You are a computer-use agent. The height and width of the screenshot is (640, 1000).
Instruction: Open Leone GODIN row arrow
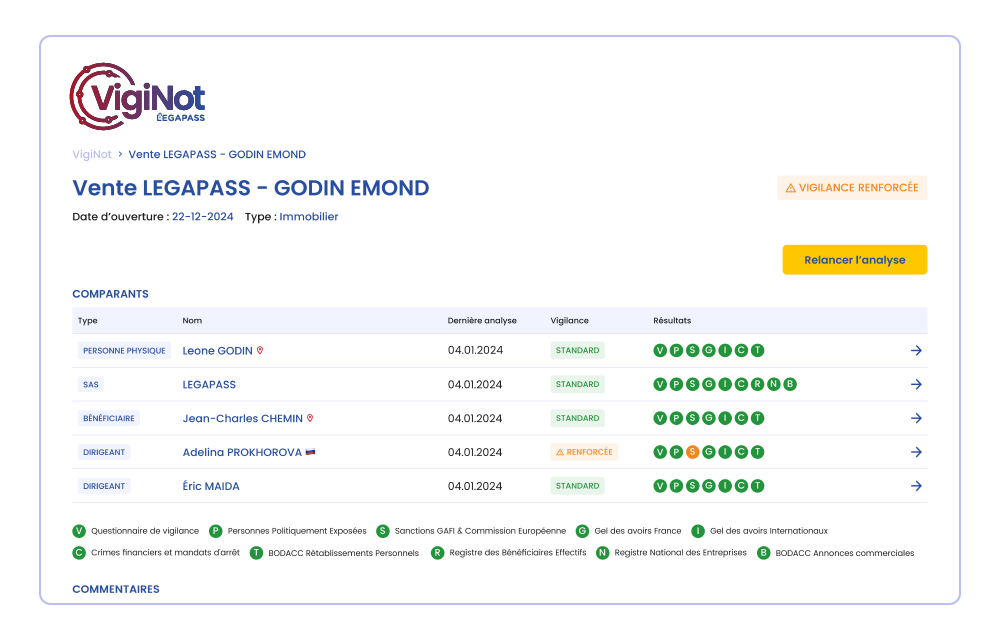click(x=916, y=351)
